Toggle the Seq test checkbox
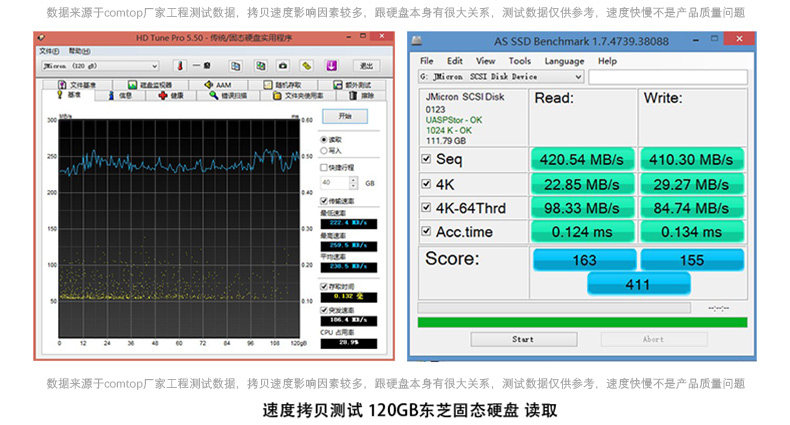 (x=426, y=159)
